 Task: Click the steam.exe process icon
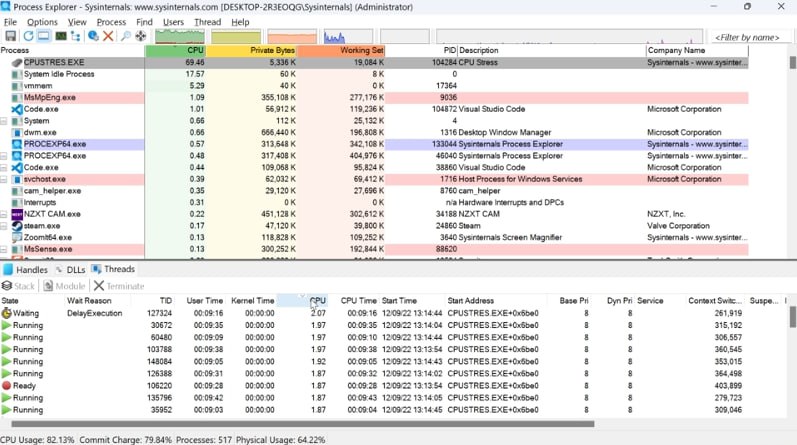(17, 226)
